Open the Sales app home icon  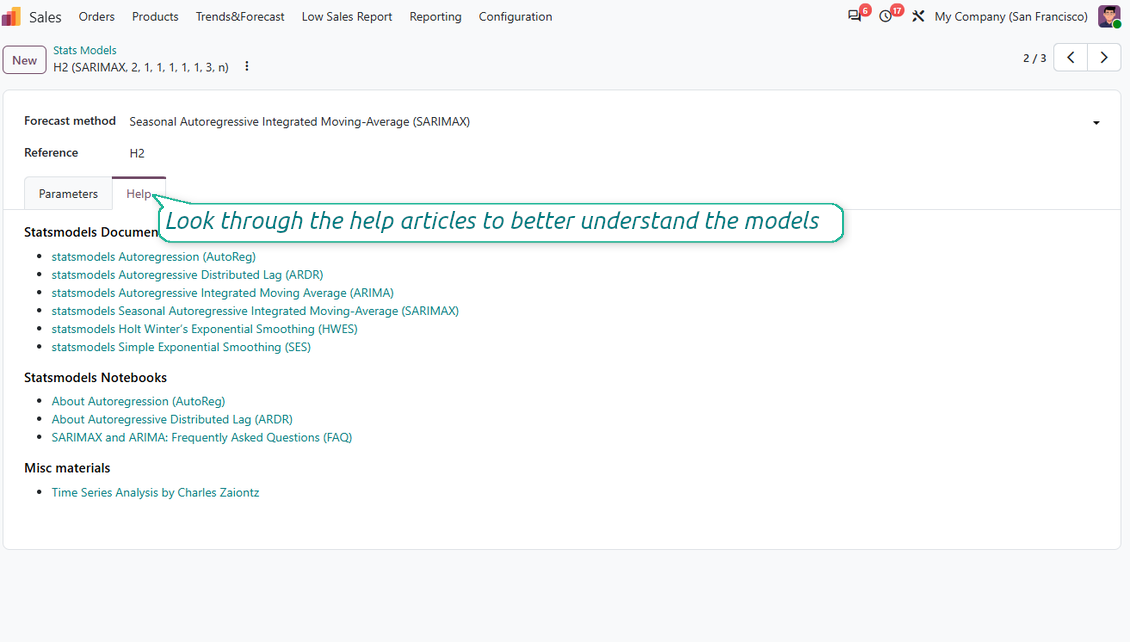[12, 16]
